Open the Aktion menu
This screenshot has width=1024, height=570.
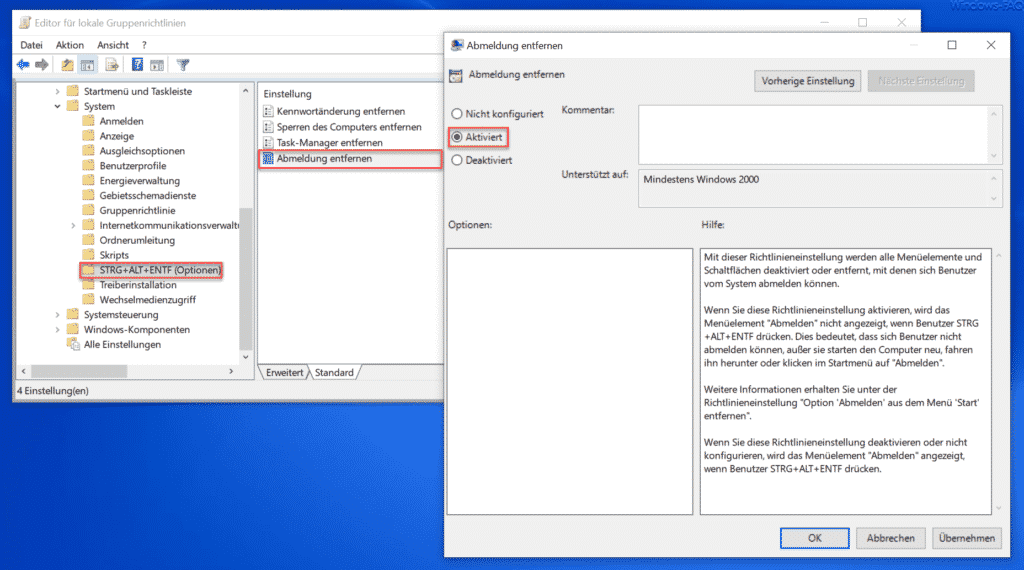tap(70, 45)
